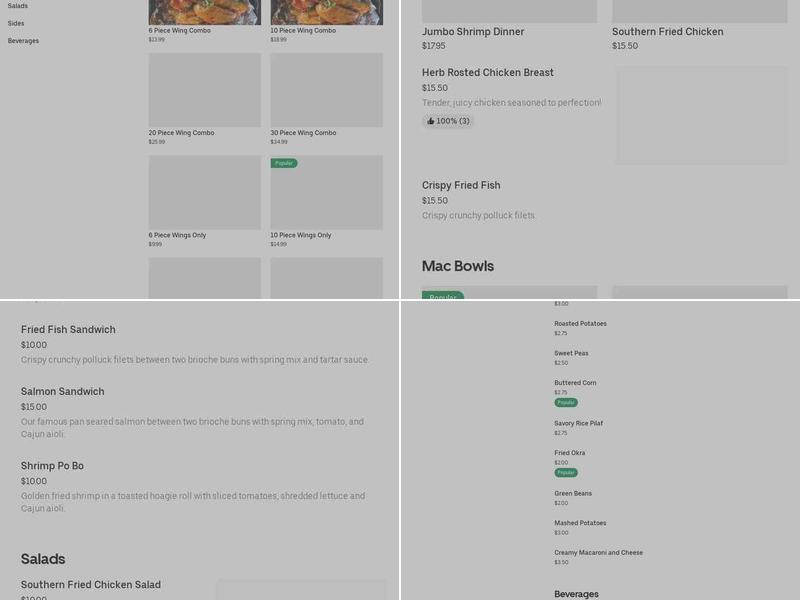
Task: Click the thumbs-up 100% rating icon
Action: coord(431,121)
